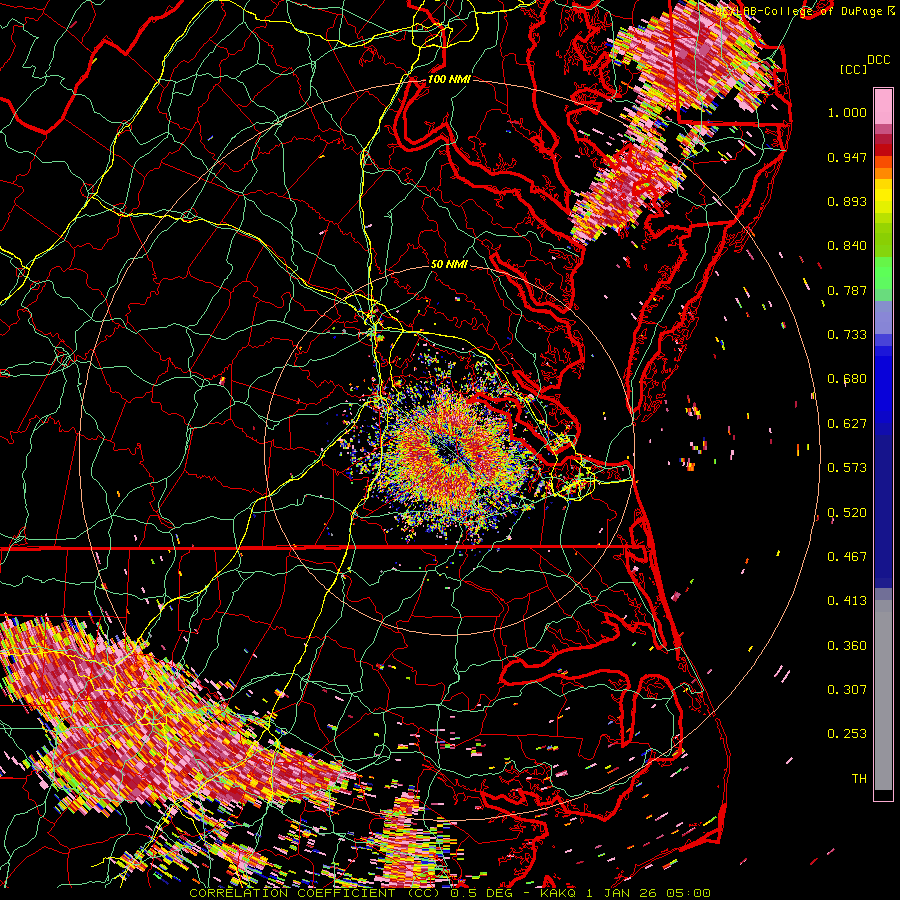The width and height of the screenshot is (900, 900).
Task: Select the 0.840 legend value
Action: tap(847, 246)
